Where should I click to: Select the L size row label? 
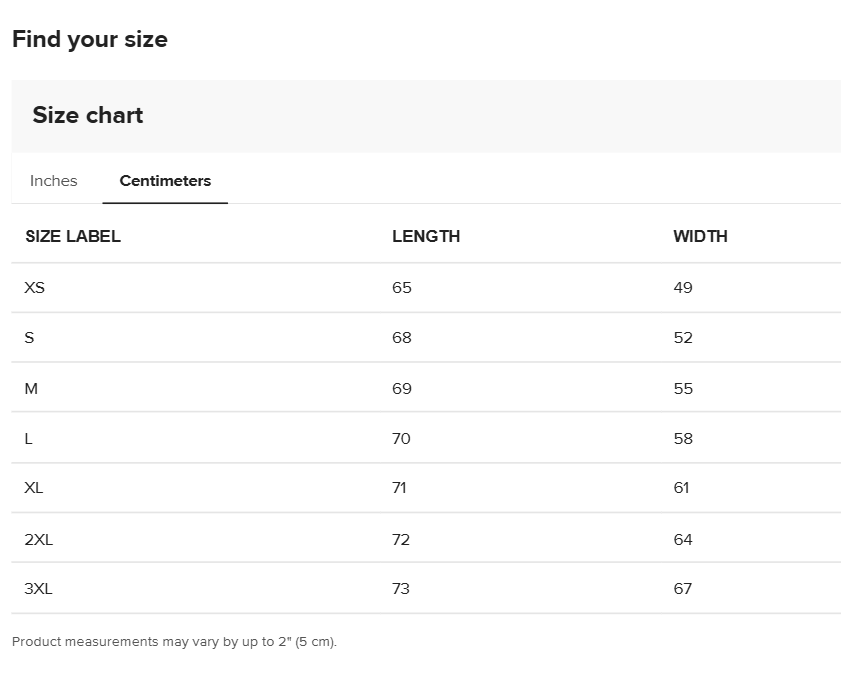click(x=28, y=438)
